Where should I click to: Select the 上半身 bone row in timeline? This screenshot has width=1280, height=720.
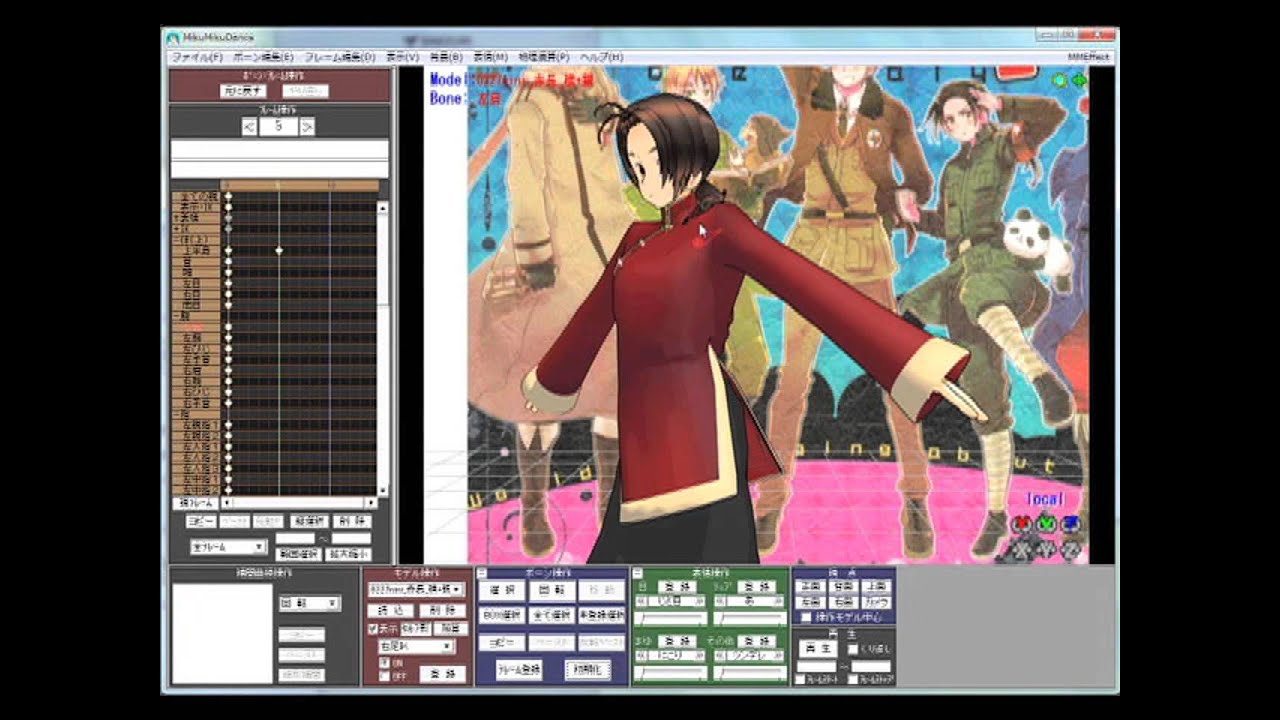[197, 250]
